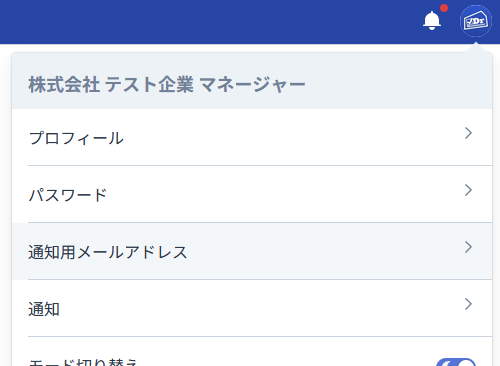Select the パスワード menu entry
500x366 pixels.
coord(68,195)
